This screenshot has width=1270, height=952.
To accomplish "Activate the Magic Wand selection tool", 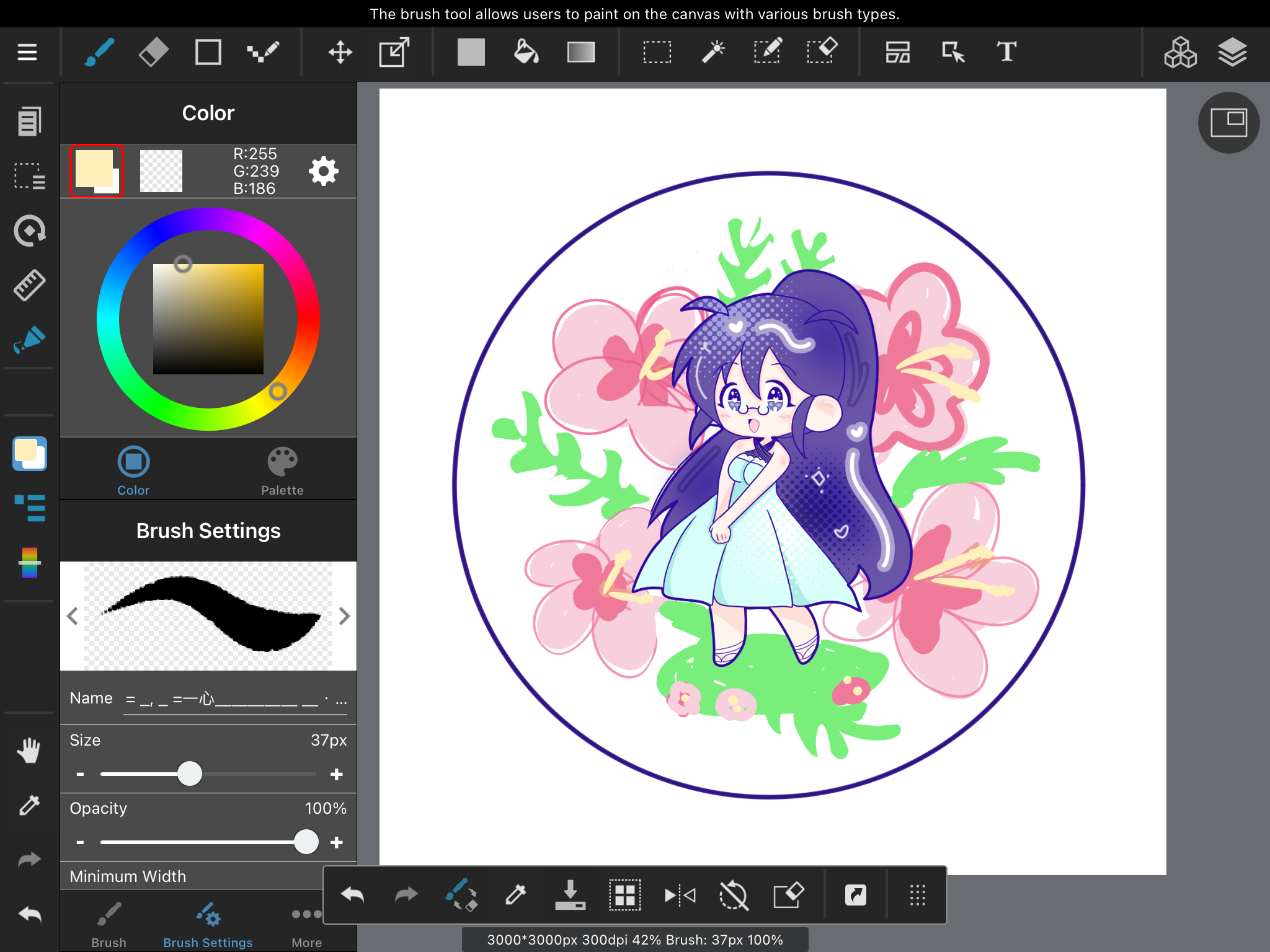I will 713,52.
